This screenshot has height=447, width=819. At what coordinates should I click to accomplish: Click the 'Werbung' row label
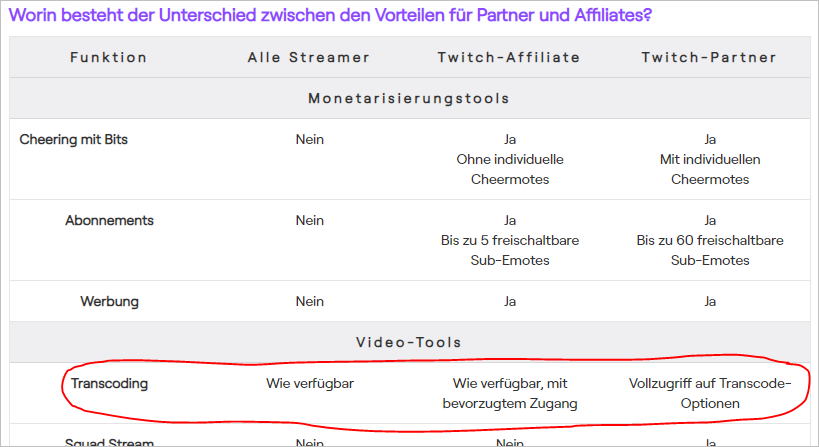(x=109, y=301)
